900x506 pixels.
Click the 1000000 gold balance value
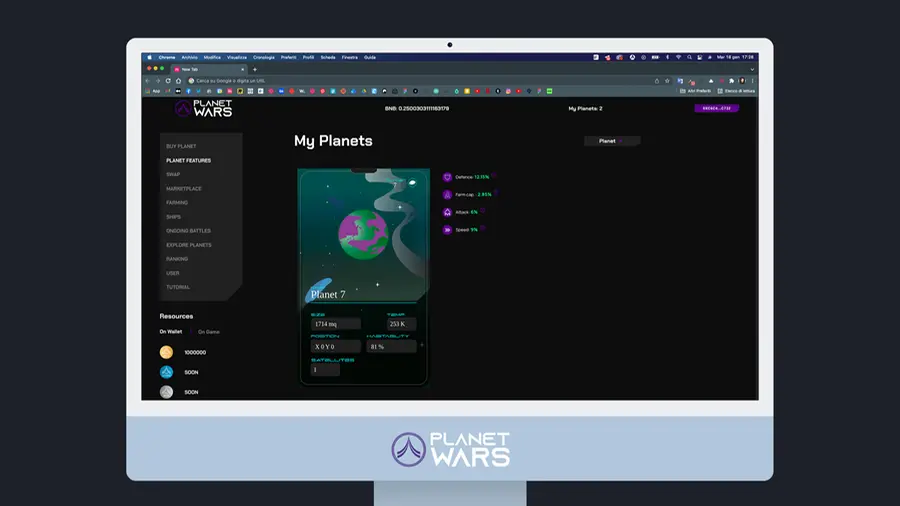coord(195,353)
